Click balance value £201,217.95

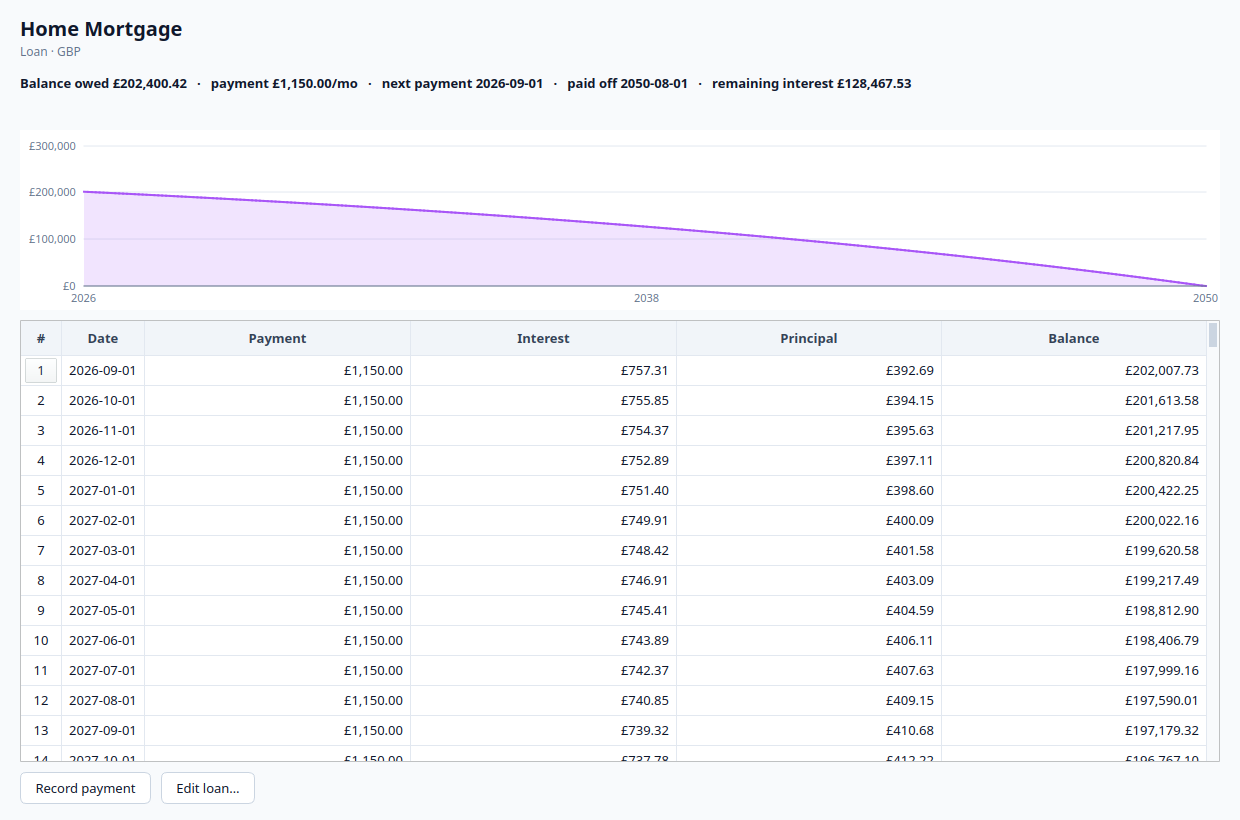click(x=1162, y=431)
